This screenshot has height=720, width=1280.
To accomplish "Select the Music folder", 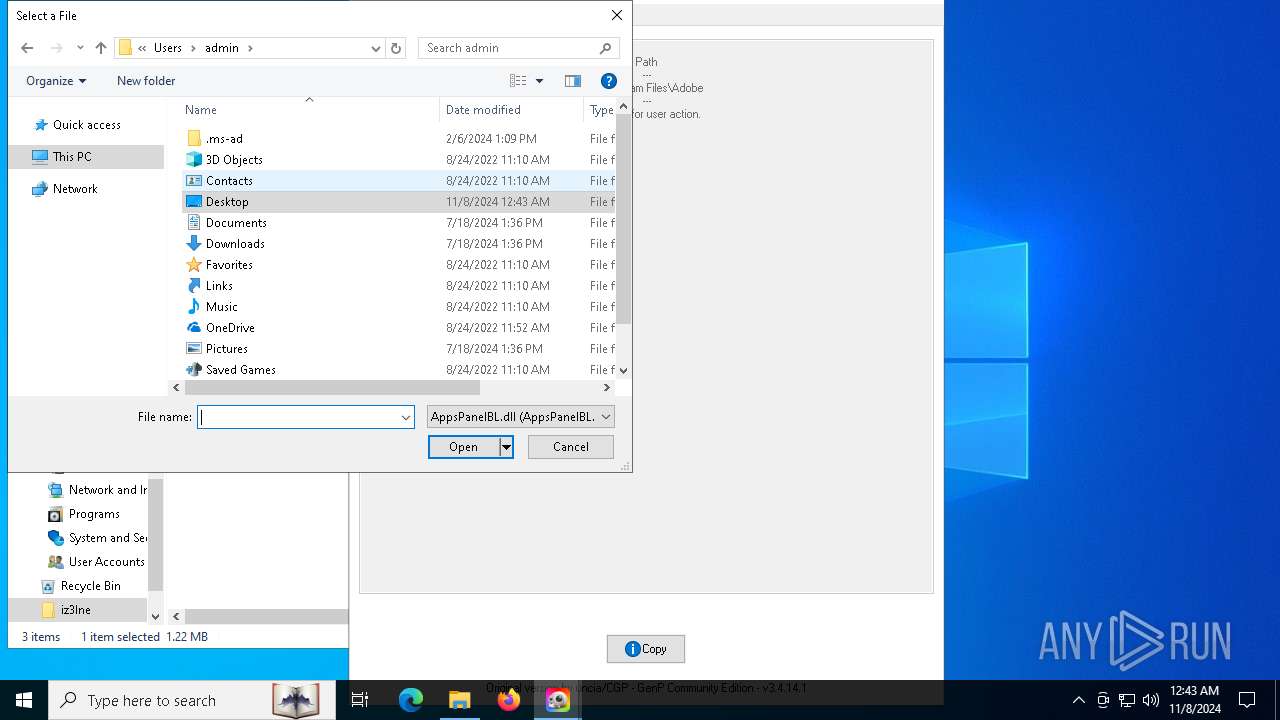I will (399, 307).
